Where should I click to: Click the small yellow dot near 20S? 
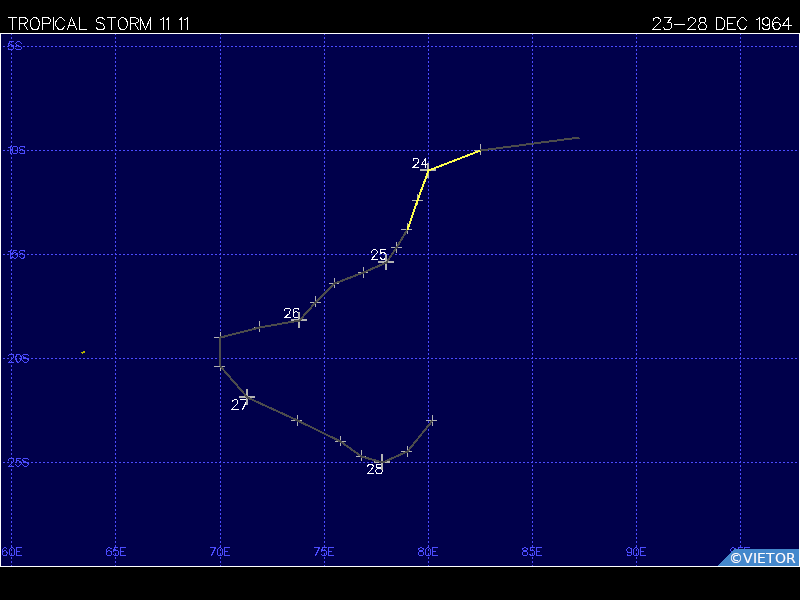[x=83, y=352]
